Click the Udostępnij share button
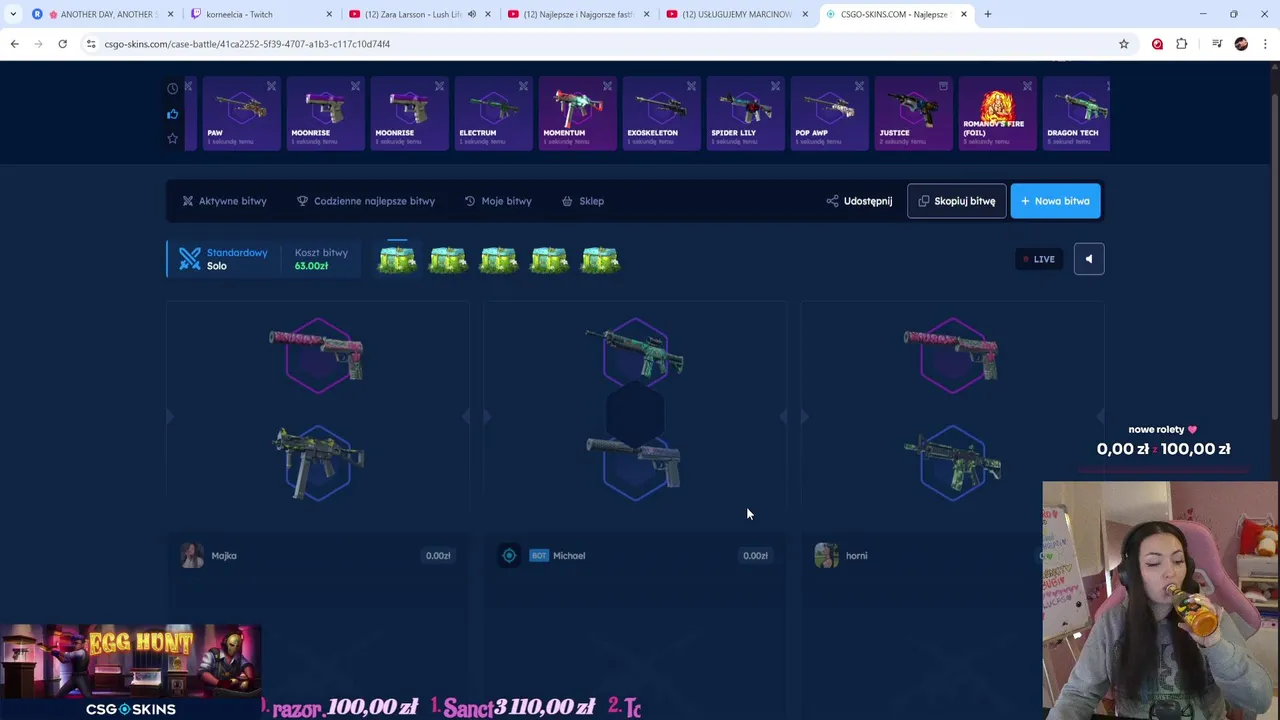Viewport: 1280px width, 720px height. click(x=859, y=201)
